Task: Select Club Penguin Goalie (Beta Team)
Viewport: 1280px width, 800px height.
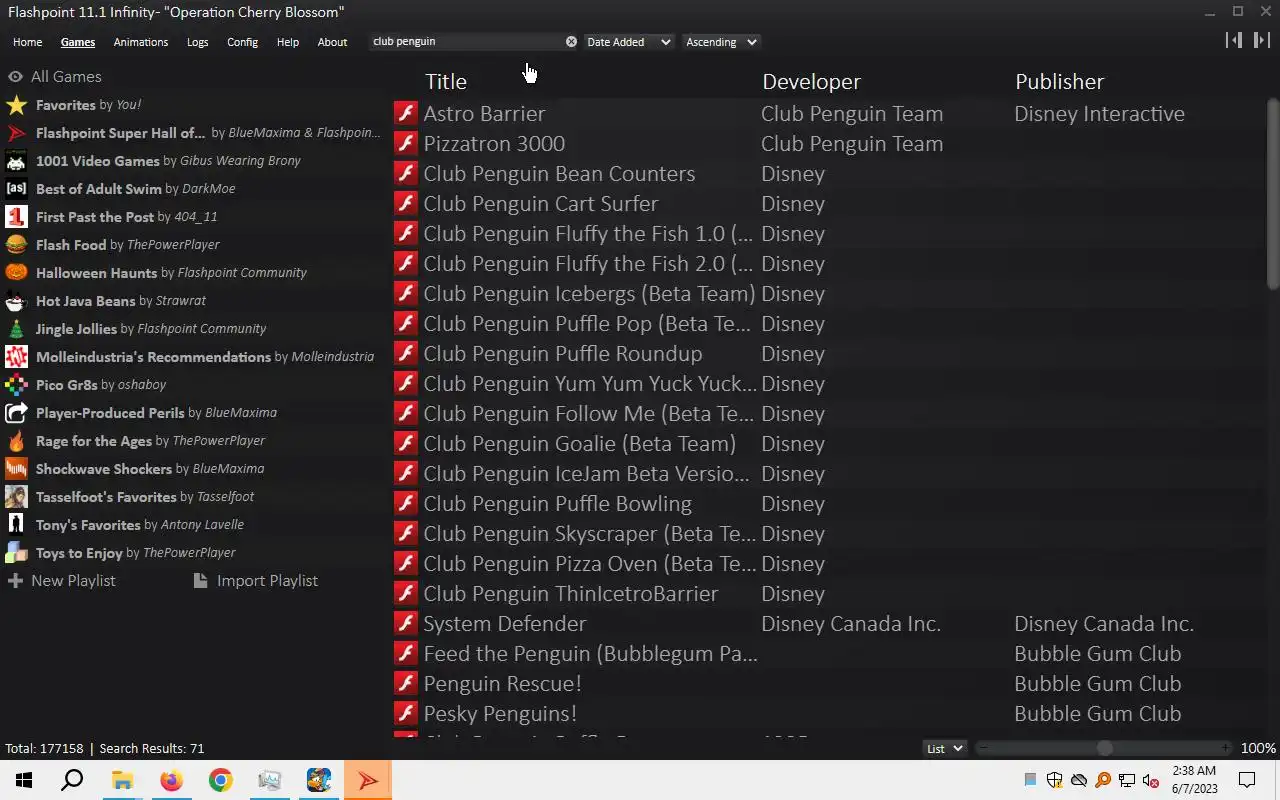Action: tap(828, 443)
